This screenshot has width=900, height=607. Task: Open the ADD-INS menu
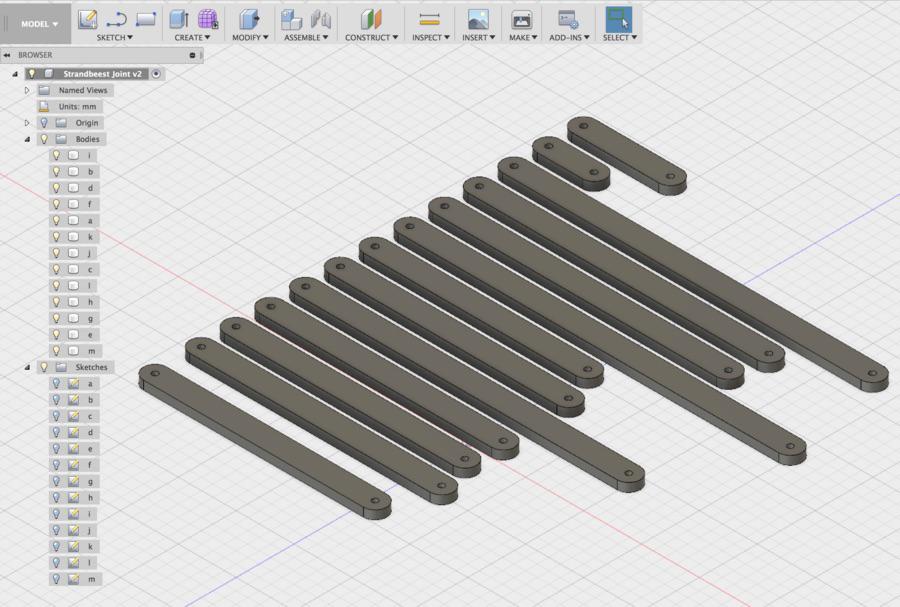tap(569, 38)
